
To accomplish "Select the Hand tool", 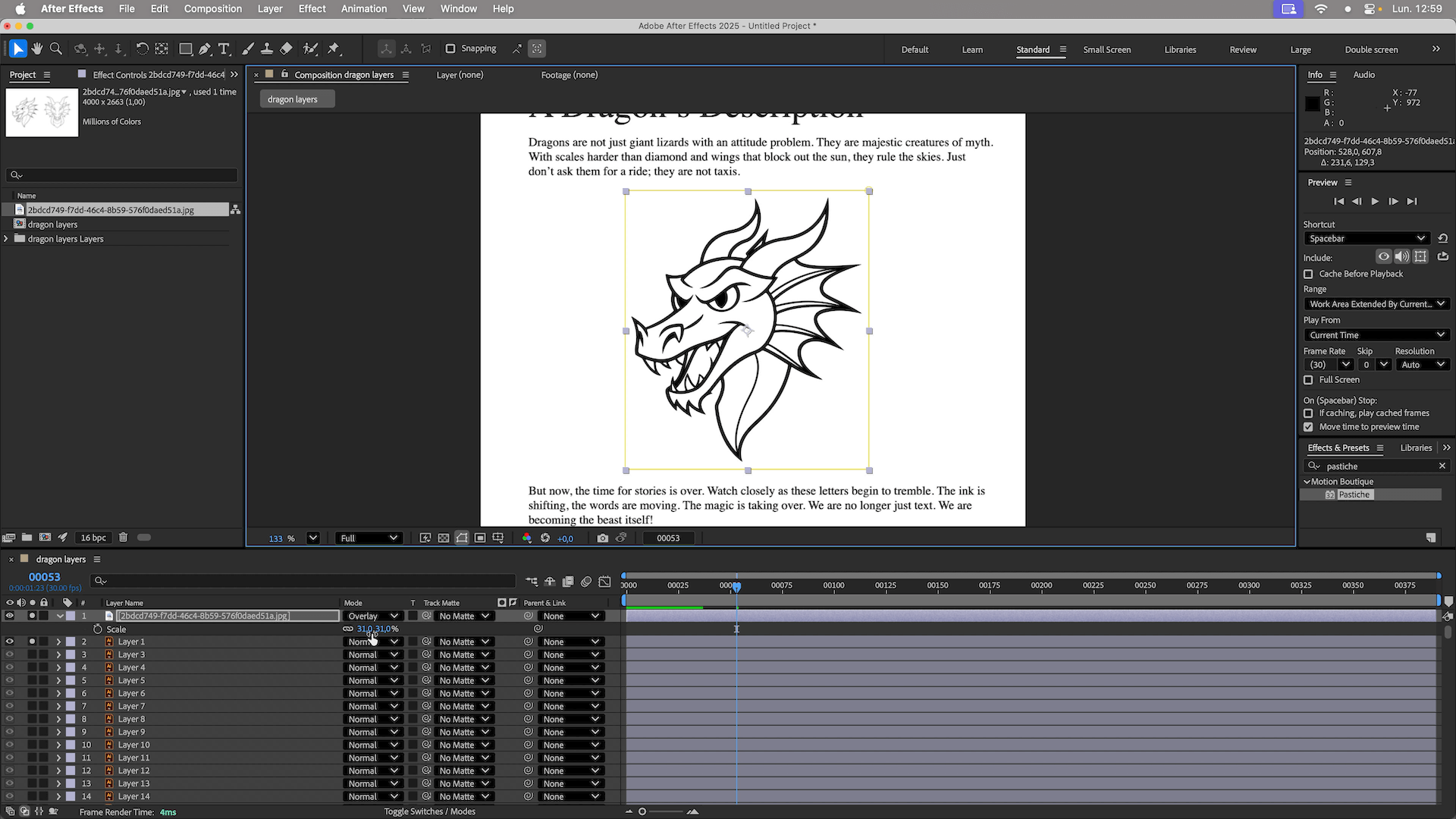I will coord(36,49).
